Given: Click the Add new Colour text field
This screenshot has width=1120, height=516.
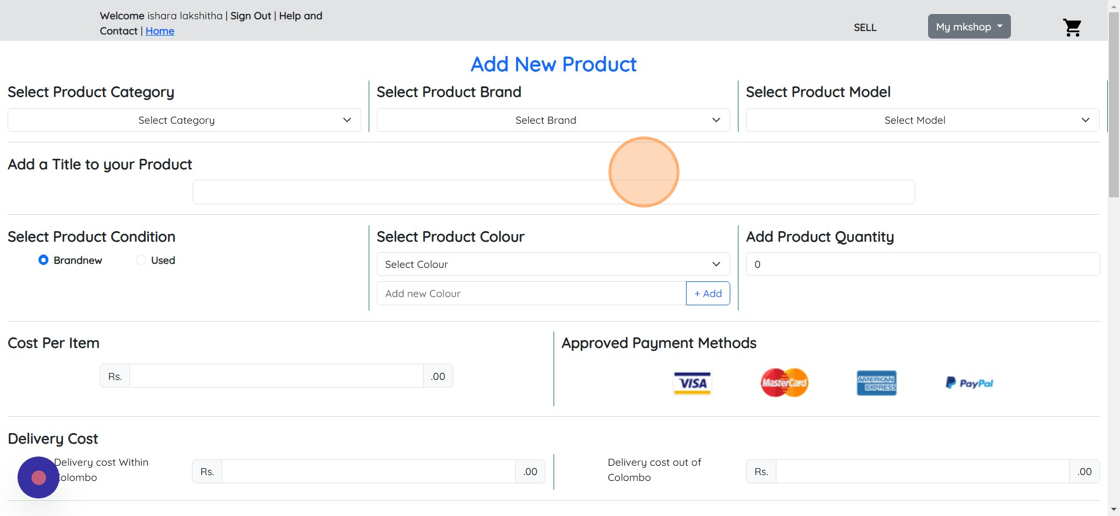Looking at the screenshot, I should pyautogui.click(x=531, y=293).
